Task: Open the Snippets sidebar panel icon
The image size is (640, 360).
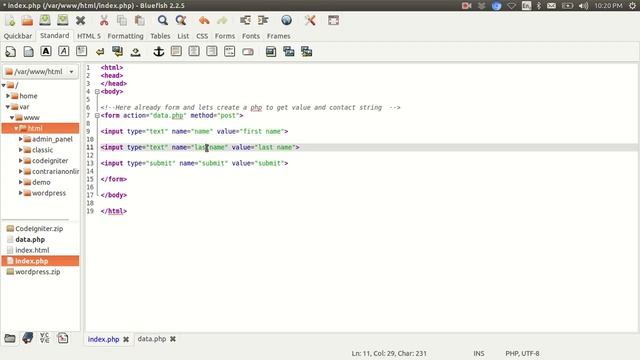Action: [x=62, y=338]
